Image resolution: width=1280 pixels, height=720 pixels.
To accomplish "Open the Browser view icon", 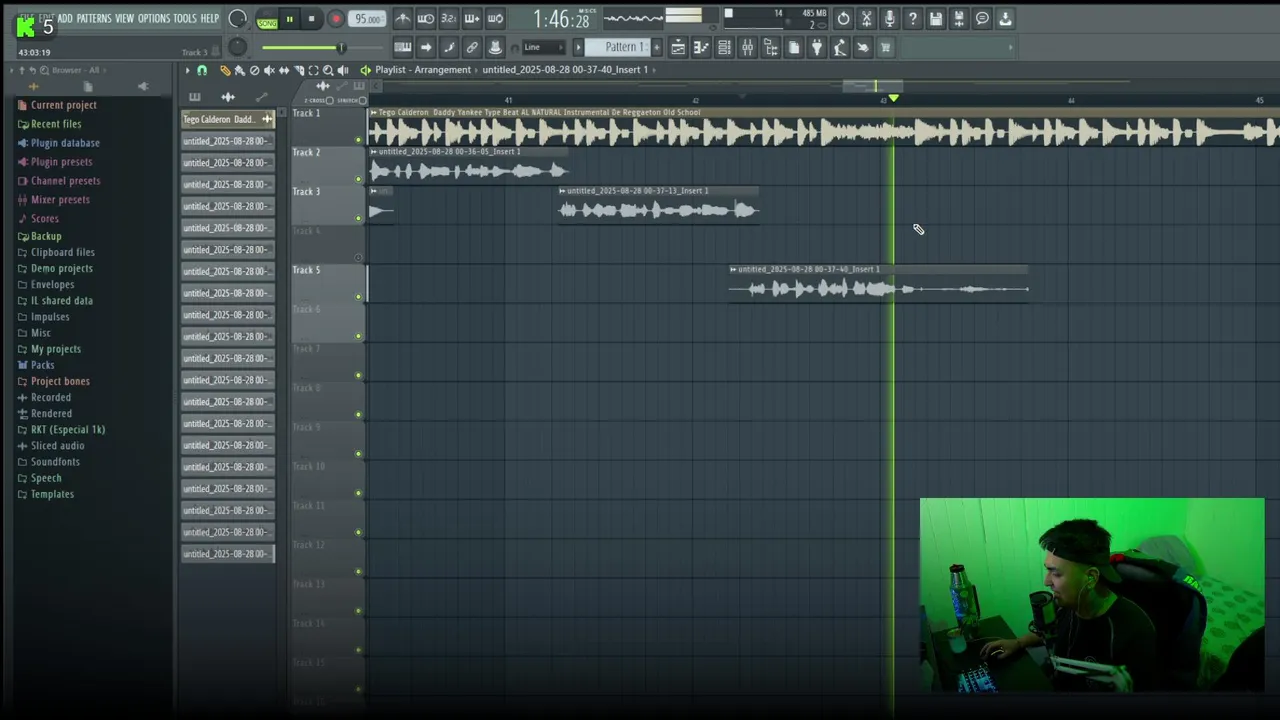I will tap(771, 47).
